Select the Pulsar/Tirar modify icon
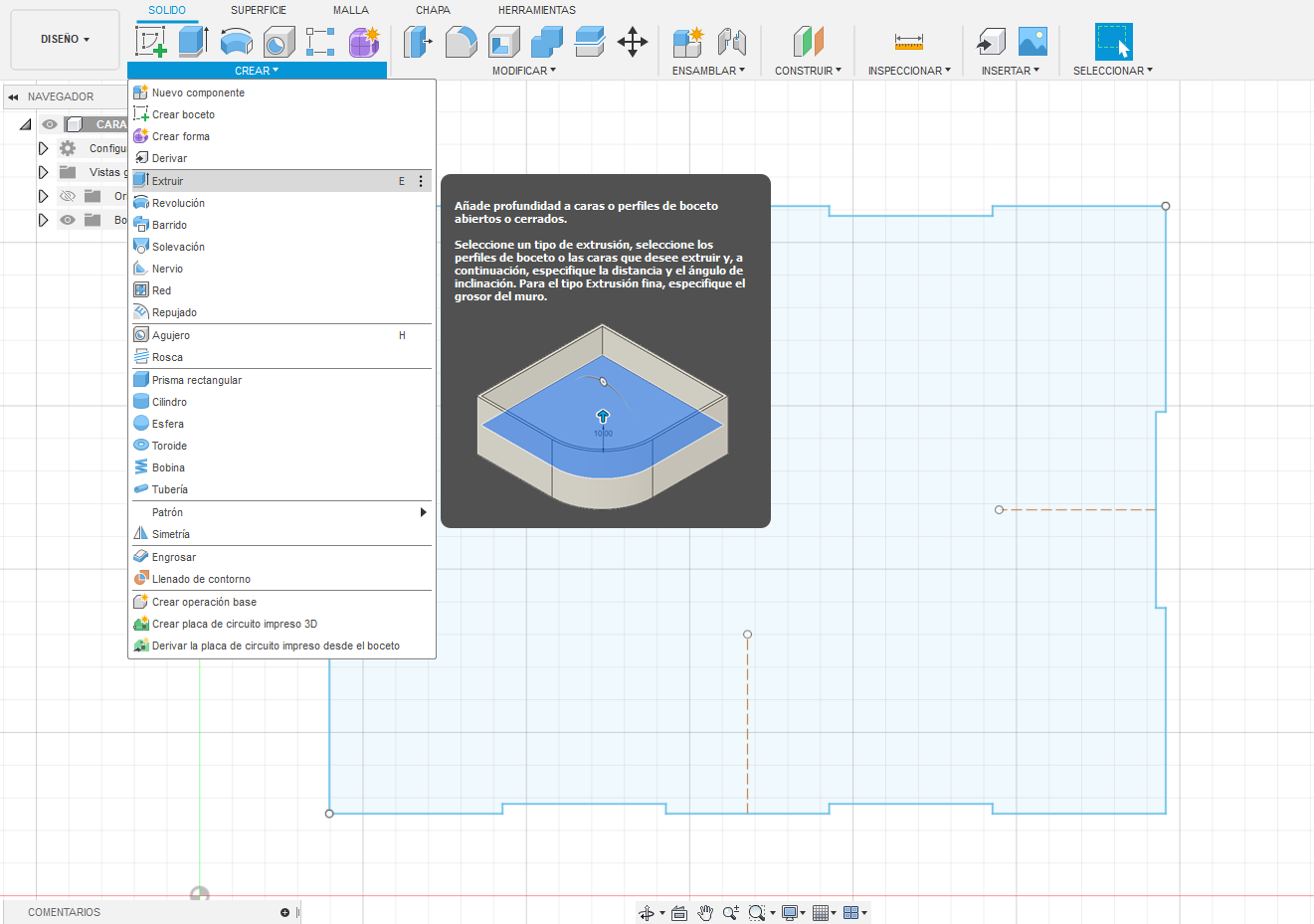Screen dimensions: 1314x924 (418, 42)
